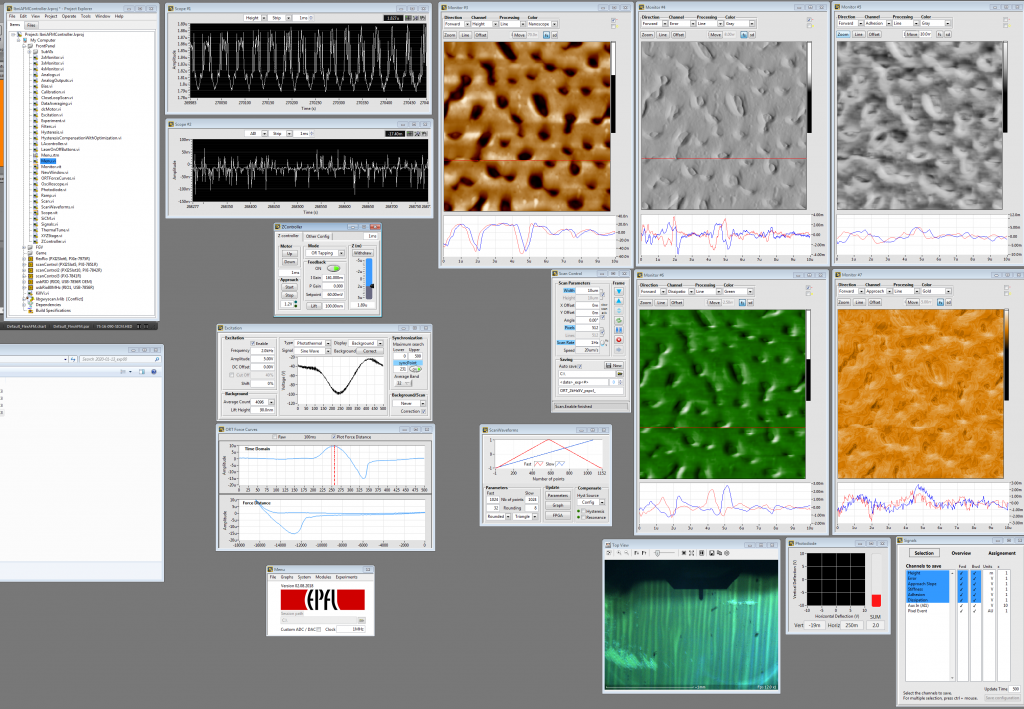Open the Experiments menu in the Mero window
This screenshot has height=709, width=1024.
coord(347,577)
